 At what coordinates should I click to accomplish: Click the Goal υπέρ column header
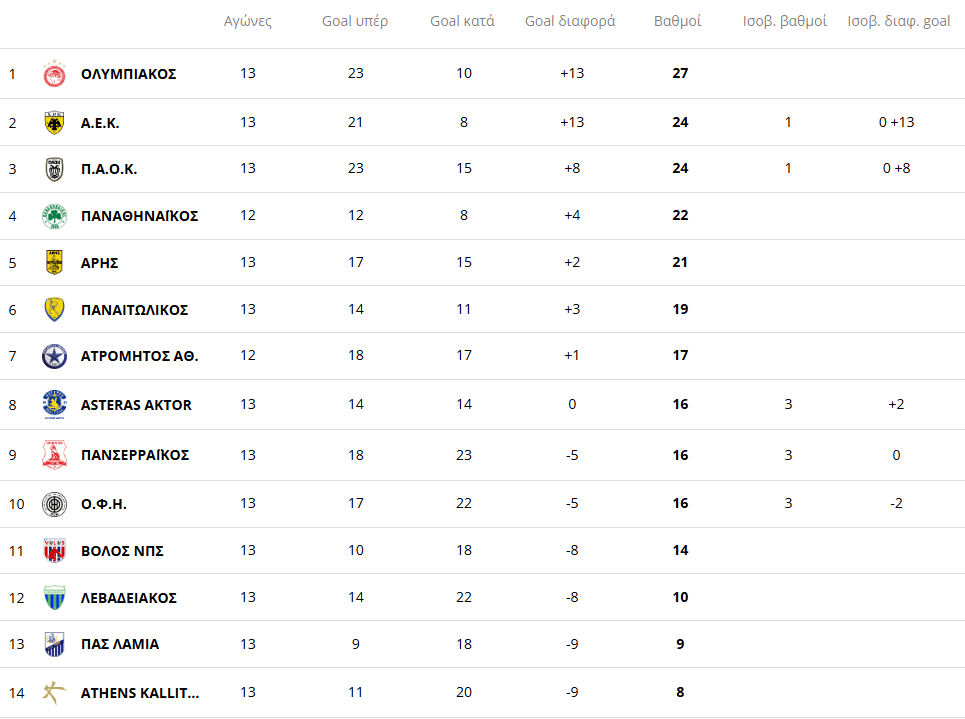[355, 21]
